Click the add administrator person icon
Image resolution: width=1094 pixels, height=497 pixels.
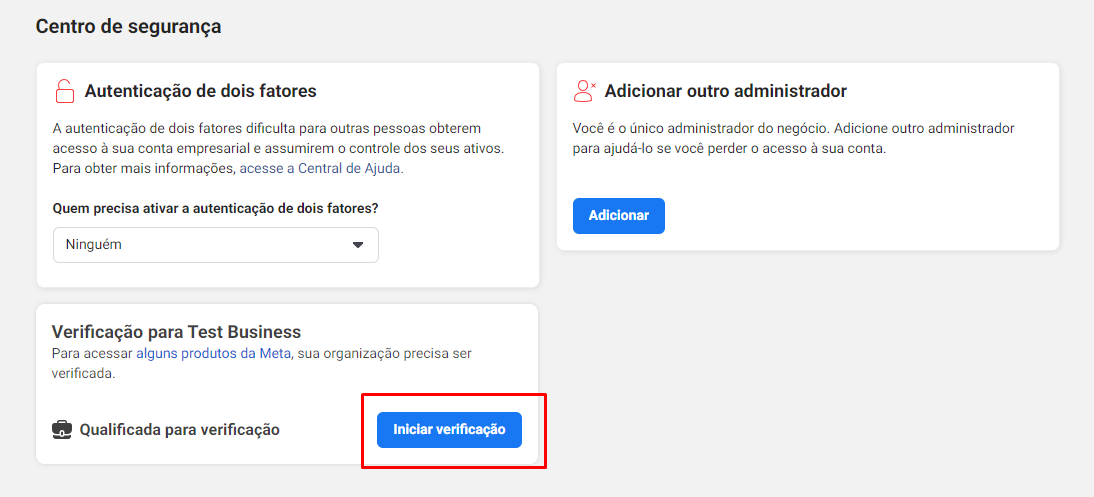584,91
